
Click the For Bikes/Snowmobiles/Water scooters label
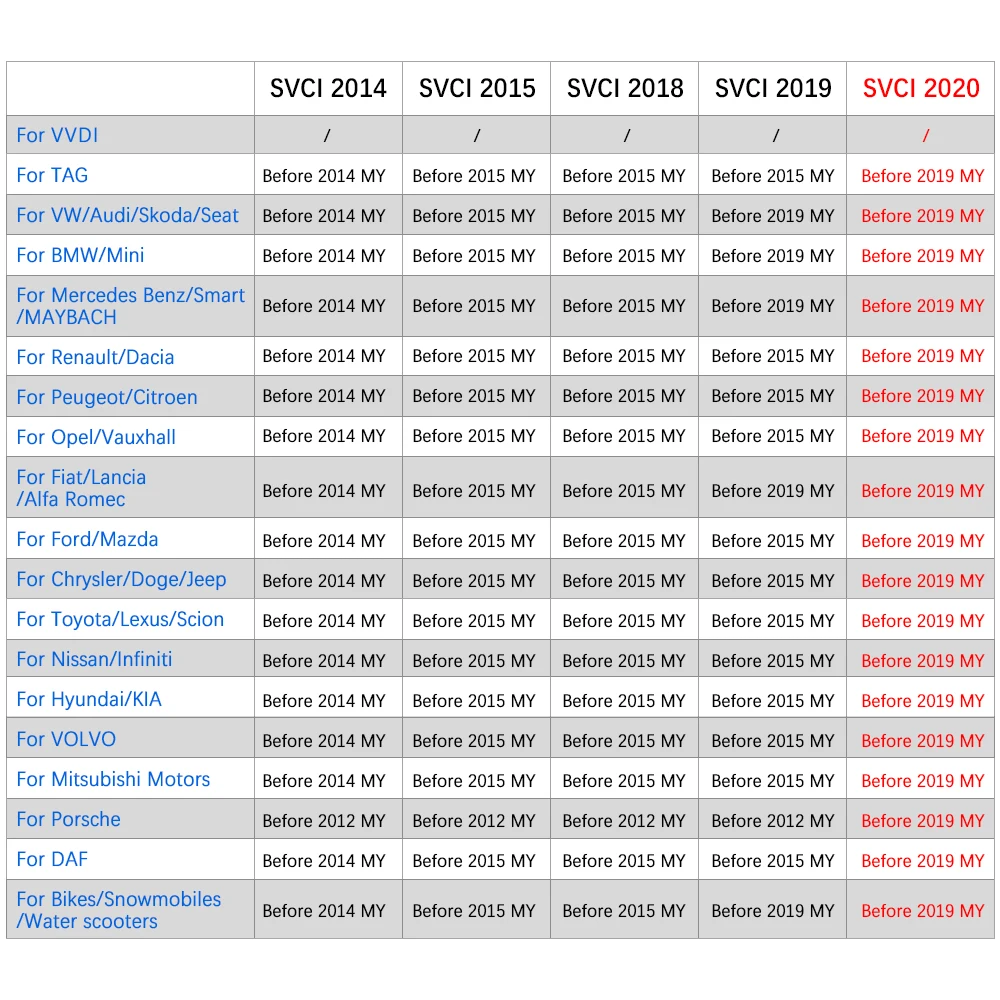(118, 910)
